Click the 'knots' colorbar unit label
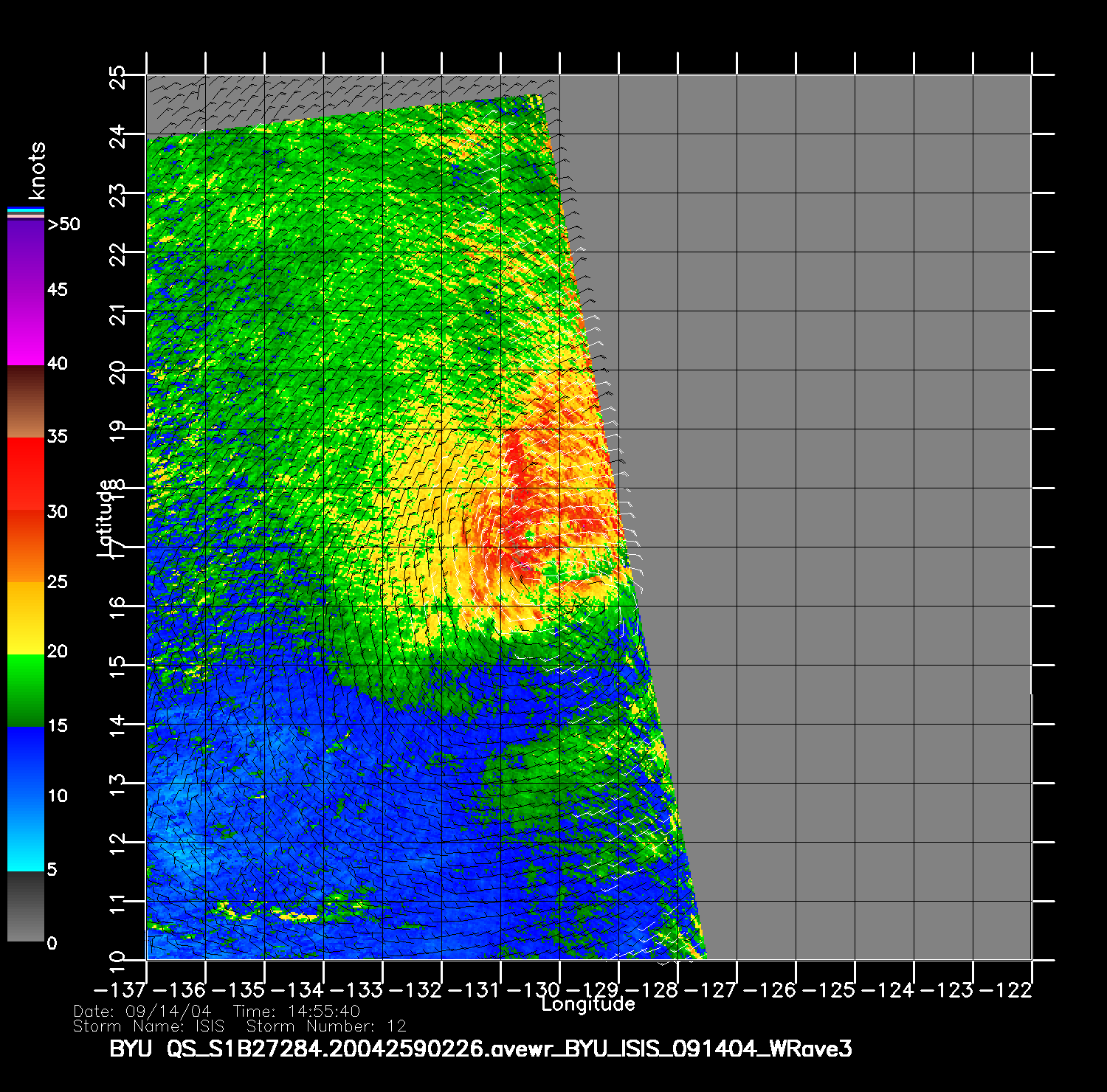 [x=36, y=171]
